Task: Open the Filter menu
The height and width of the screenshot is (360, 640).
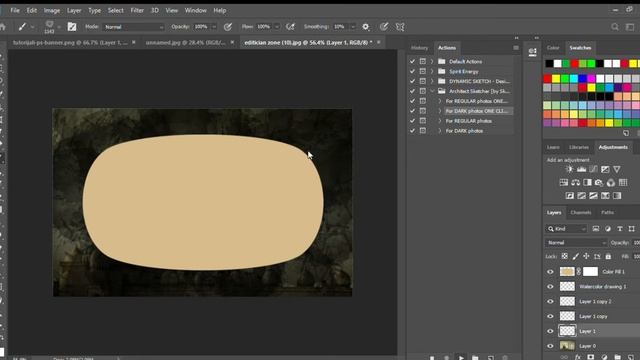Action: tap(137, 11)
